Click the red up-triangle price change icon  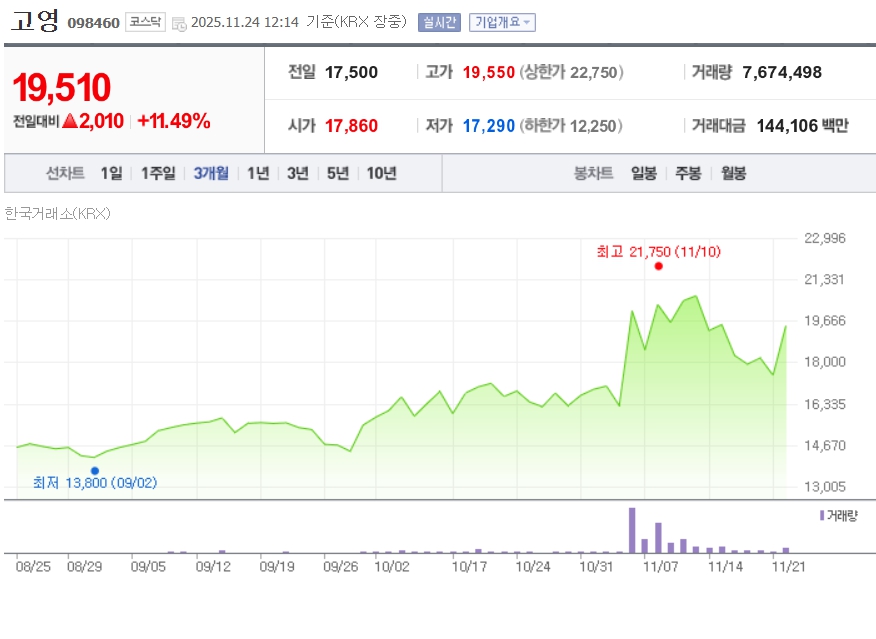[x=70, y=122]
